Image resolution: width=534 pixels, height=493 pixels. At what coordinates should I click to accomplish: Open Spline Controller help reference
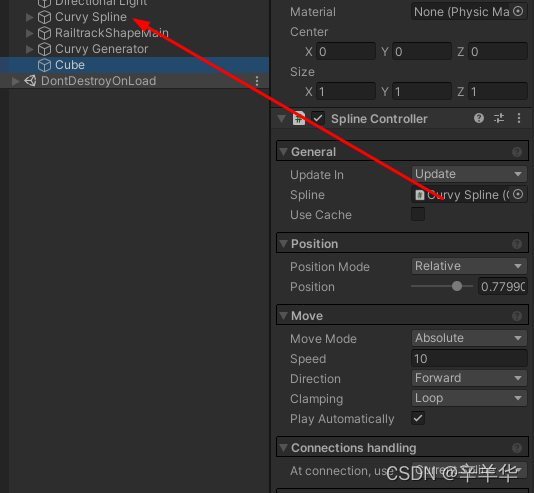tap(479, 118)
